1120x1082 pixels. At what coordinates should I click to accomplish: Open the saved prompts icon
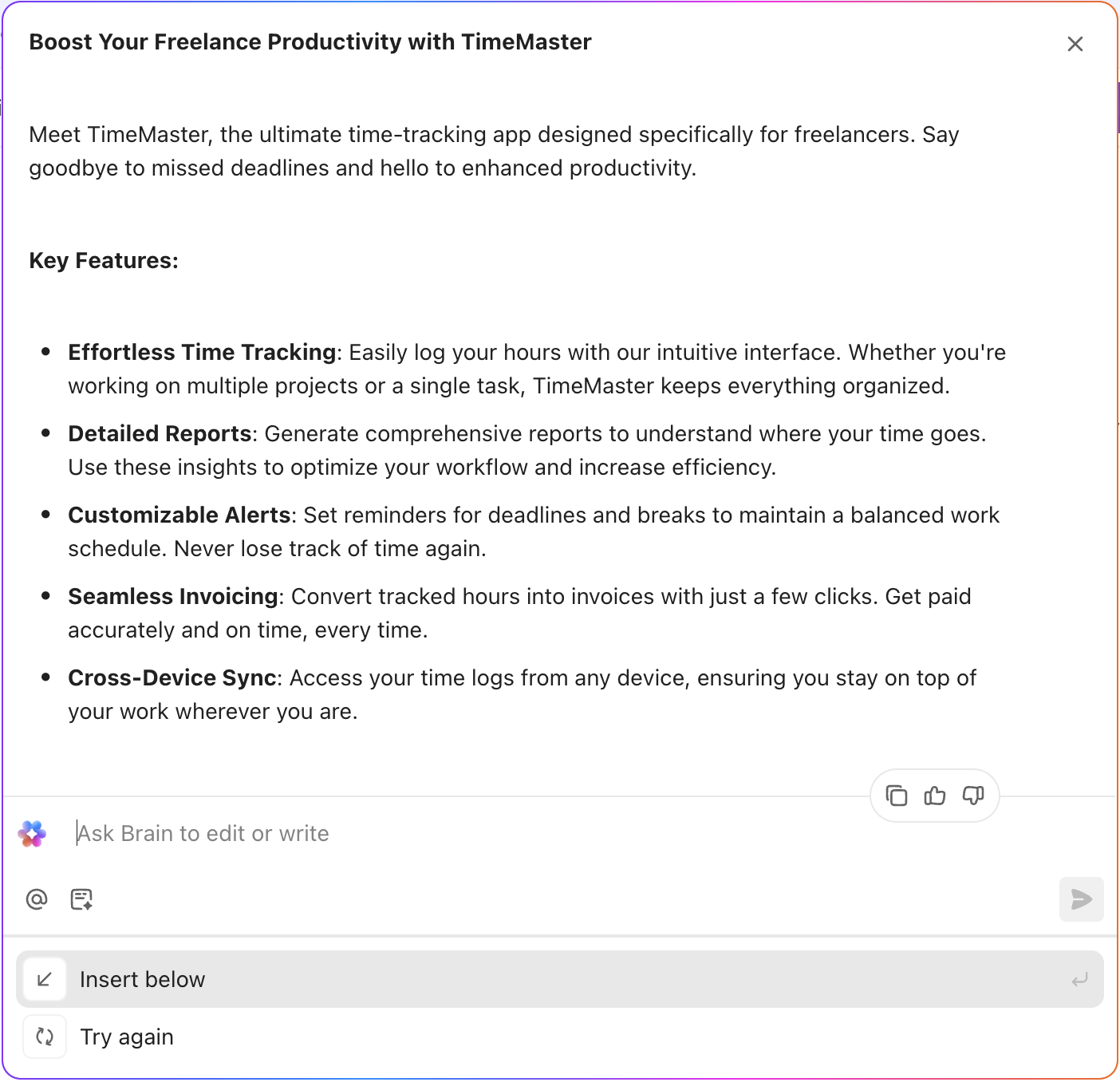pyautogui.click(x=81, y=899)
